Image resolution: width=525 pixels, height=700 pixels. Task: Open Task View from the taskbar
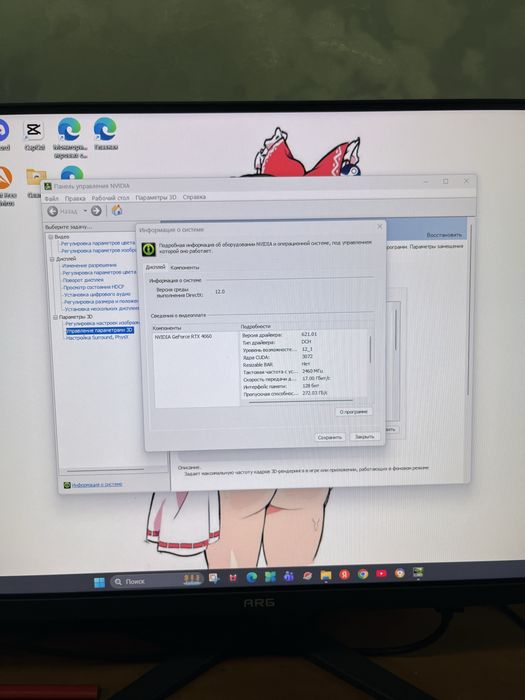click(x=214, y=578)
